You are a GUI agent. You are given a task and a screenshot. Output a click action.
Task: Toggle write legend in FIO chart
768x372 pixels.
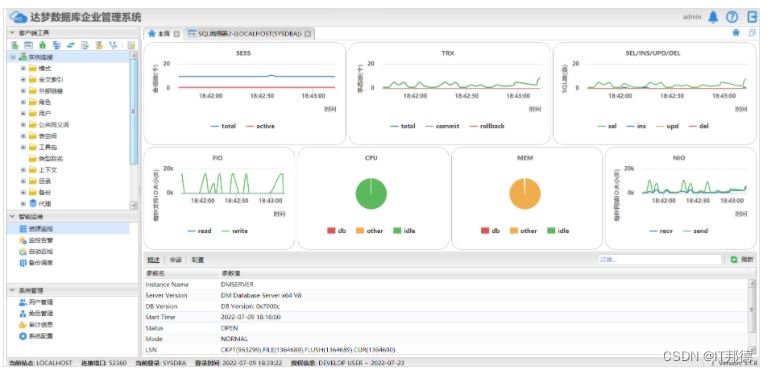point(235,231)
